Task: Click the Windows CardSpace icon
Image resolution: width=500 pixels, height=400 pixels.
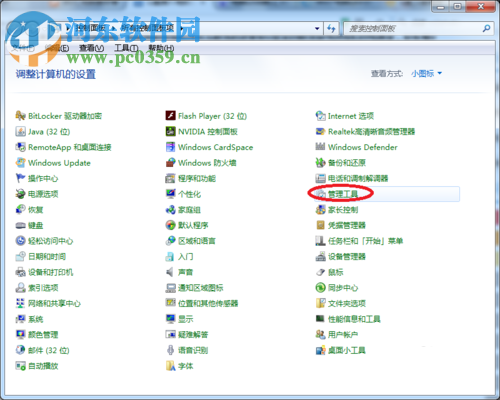Action: click(170, 147)
